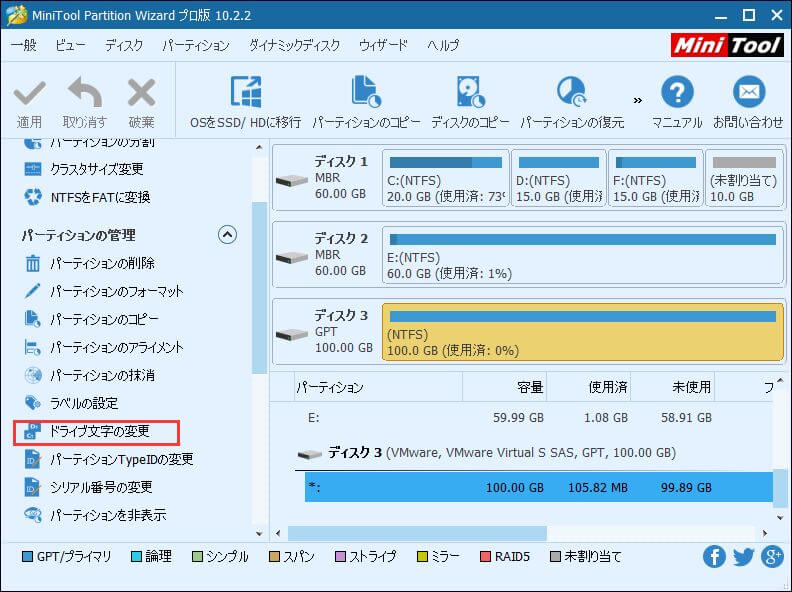Collapse the パーティションの管理 section
The width and height of the screenshot is (792, 592).
click(x=227, y=235)
